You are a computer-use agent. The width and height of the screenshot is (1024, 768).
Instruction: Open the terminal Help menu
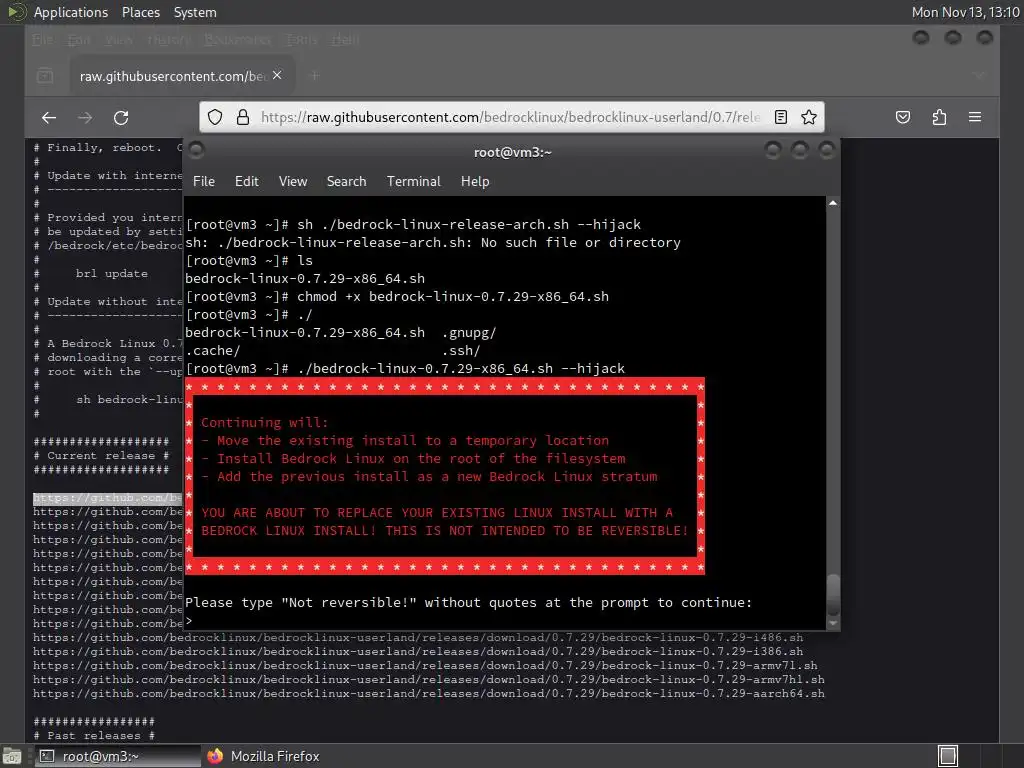tap(475, 182)
